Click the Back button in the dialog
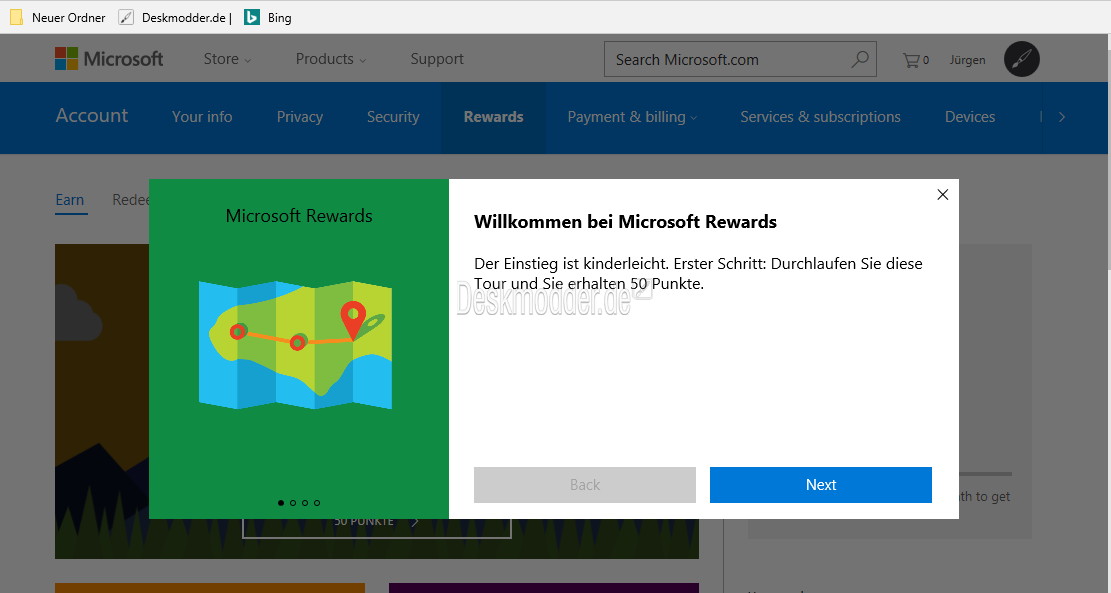The height and width of the screenshot is (593, 1111). (585, 485)
